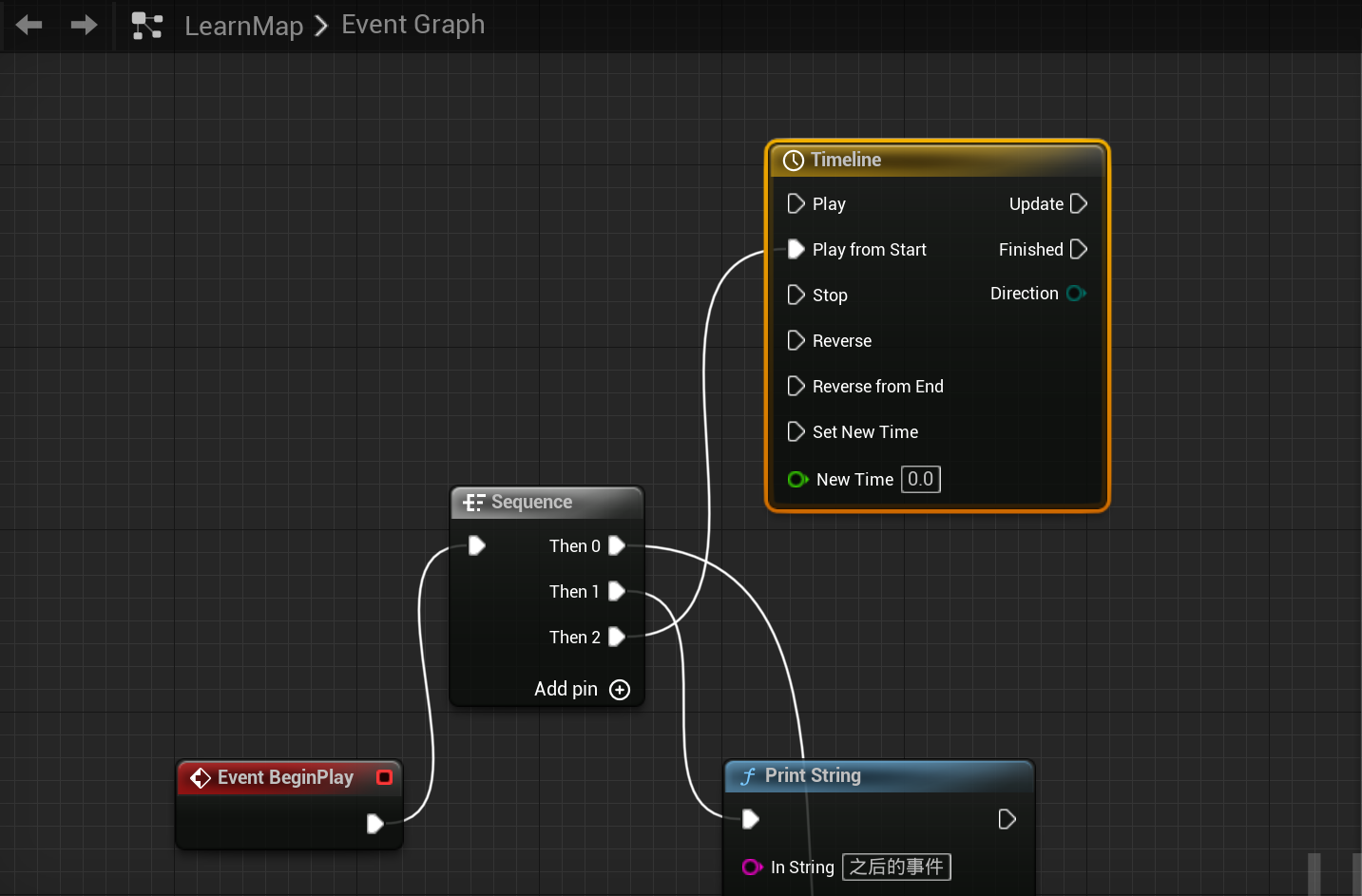The image size is (1362, 896).
Task: Select the Sequence node title
Action: pos(532,502)
